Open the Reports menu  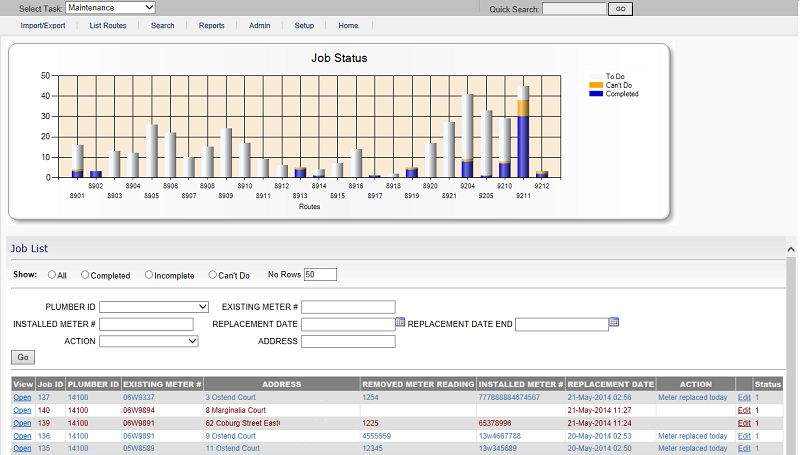[x=211, y=26]
